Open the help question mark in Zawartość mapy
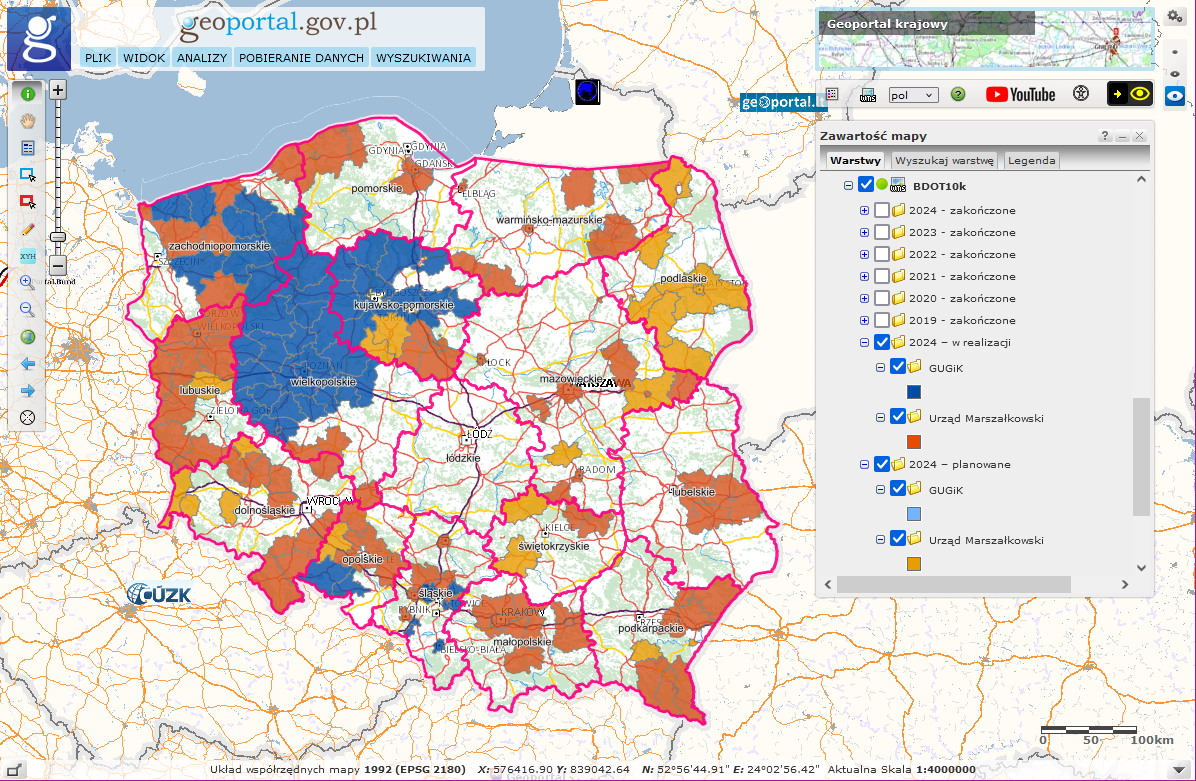Image resolution: width=1196 pixels, height=781 pixels. pyautogui.click(x=1104, y=136)
